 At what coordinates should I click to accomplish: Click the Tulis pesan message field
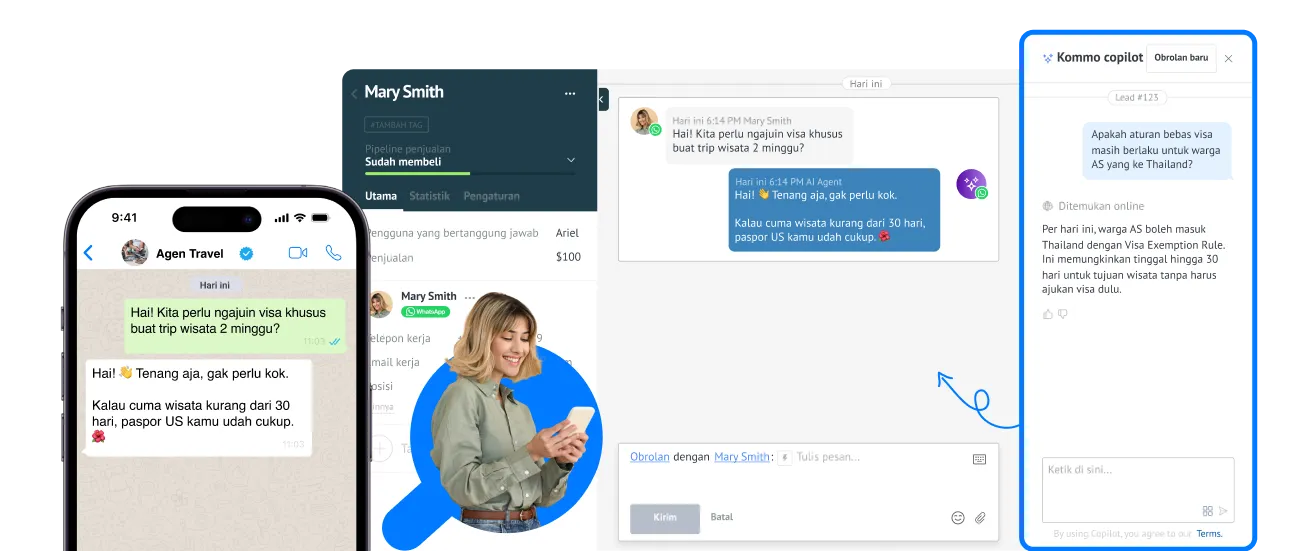point(828,457)
